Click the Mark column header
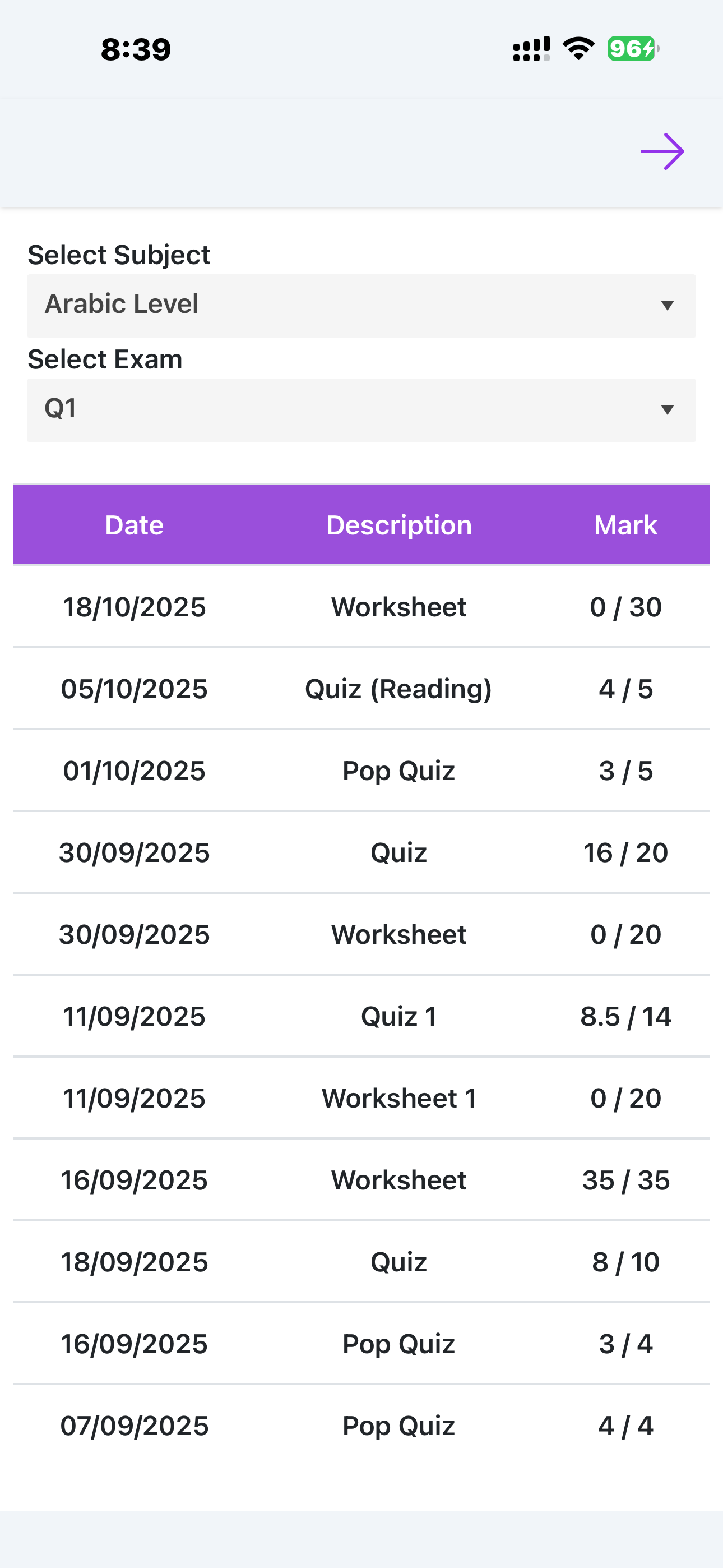This screenshot has height=1568, width=723. point(625,525)
